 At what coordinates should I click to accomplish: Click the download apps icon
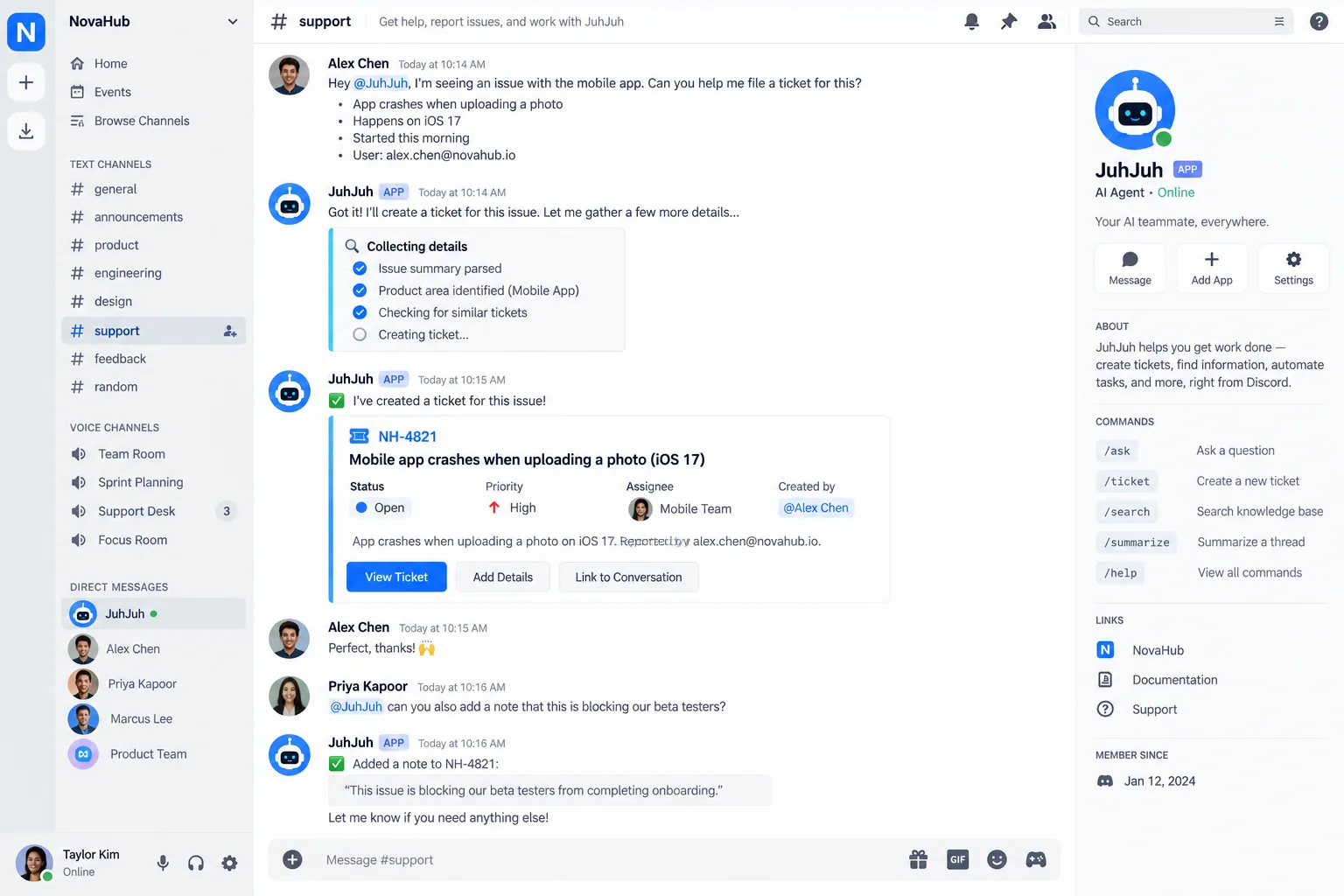[x=26, y=131]
